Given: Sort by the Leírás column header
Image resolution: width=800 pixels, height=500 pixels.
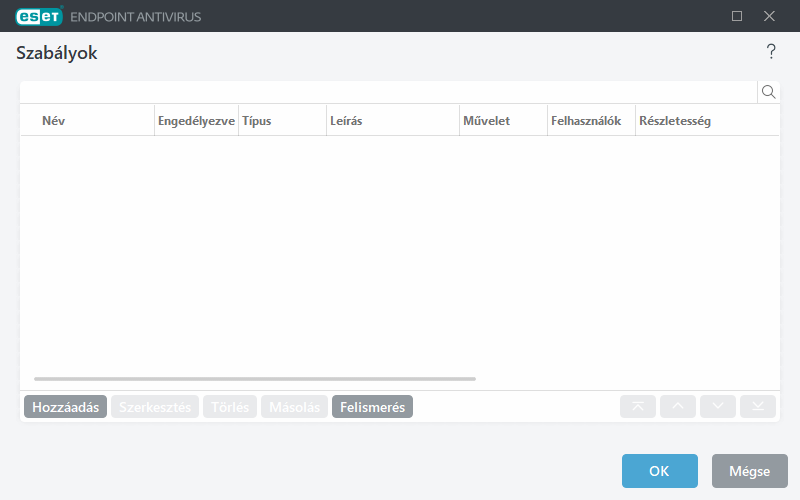Looking at the screenshot, I should [393, 121].
